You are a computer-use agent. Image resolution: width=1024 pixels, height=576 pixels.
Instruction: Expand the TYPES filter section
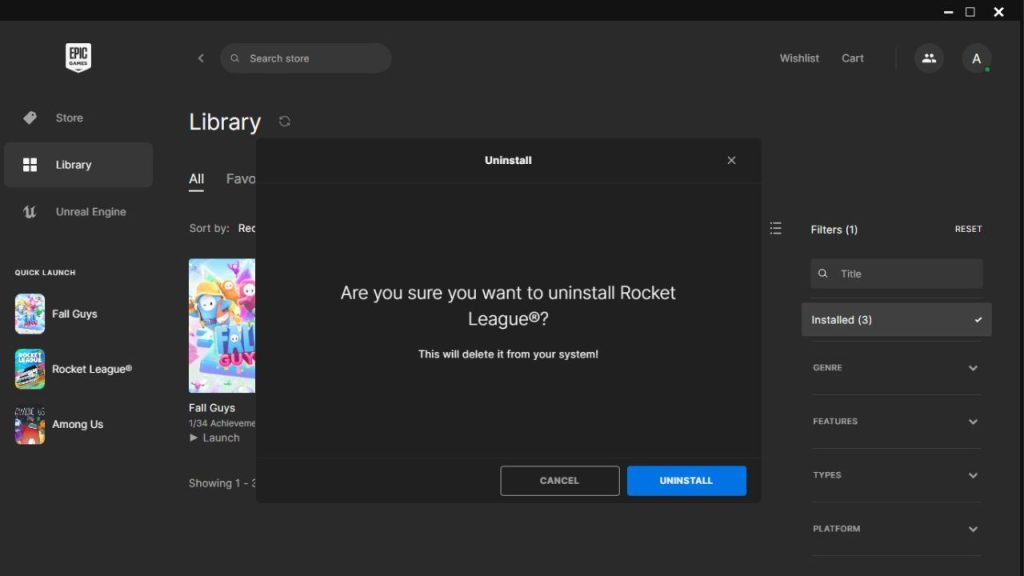[x=896, y=475]
